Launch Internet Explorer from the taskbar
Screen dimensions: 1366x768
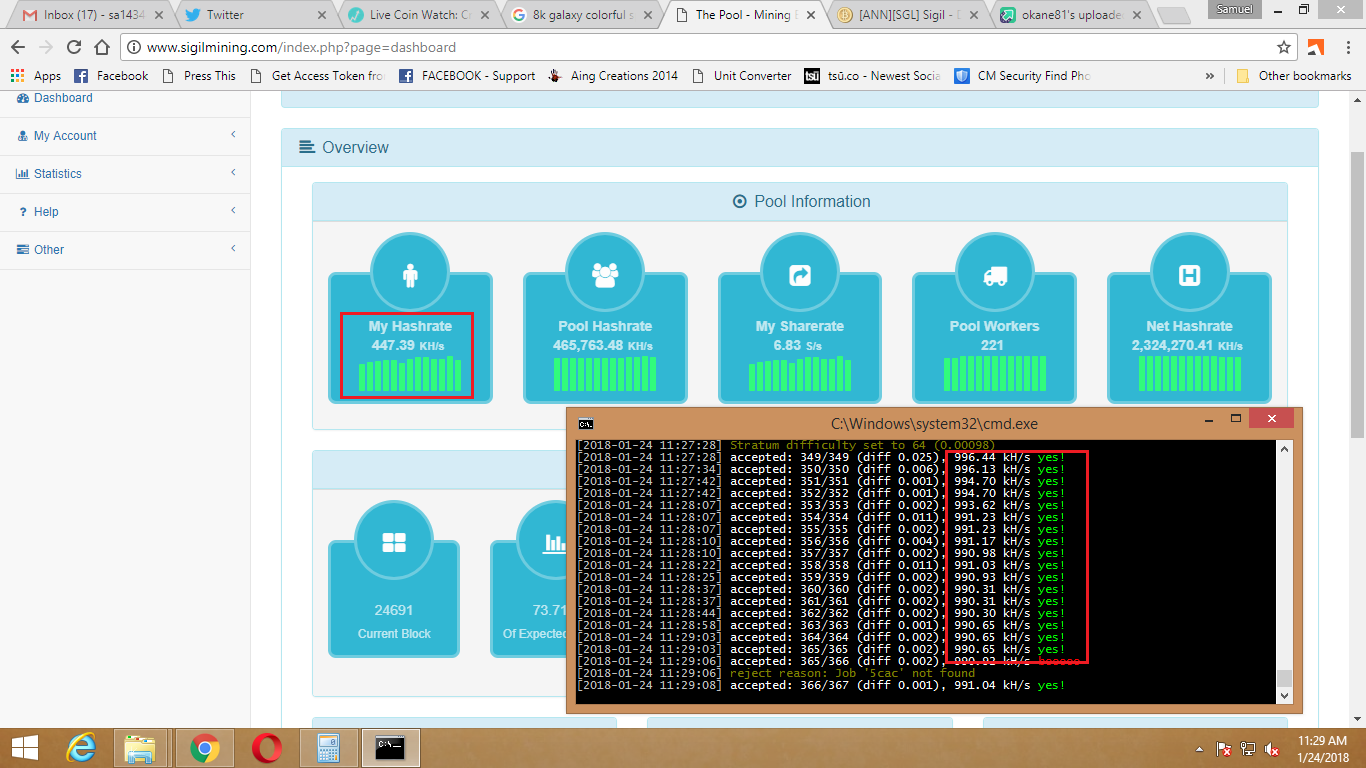click(x=81, y=748)
